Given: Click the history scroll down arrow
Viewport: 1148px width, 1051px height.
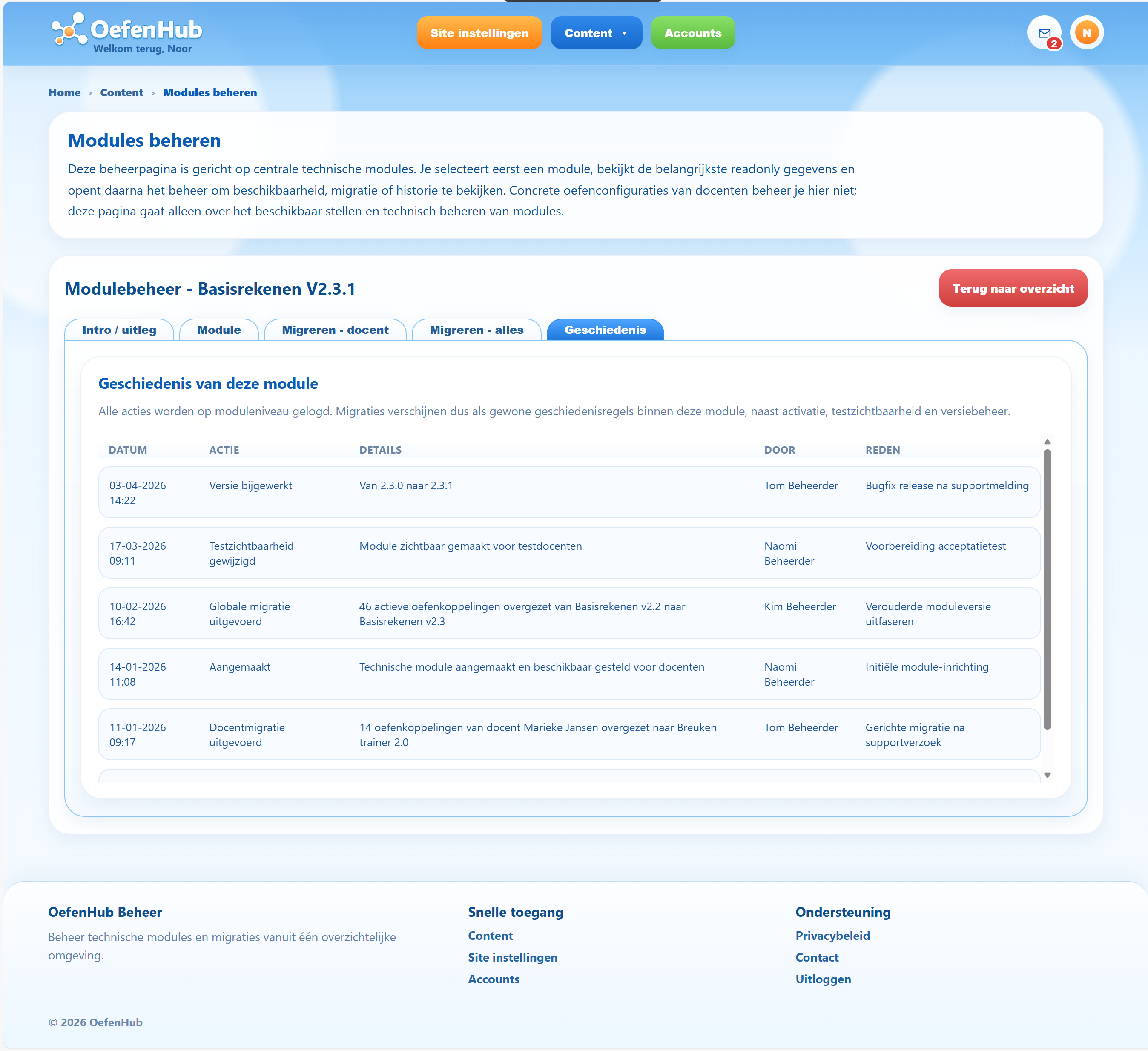Looking at the screenshot, I should pos(1047,775).
